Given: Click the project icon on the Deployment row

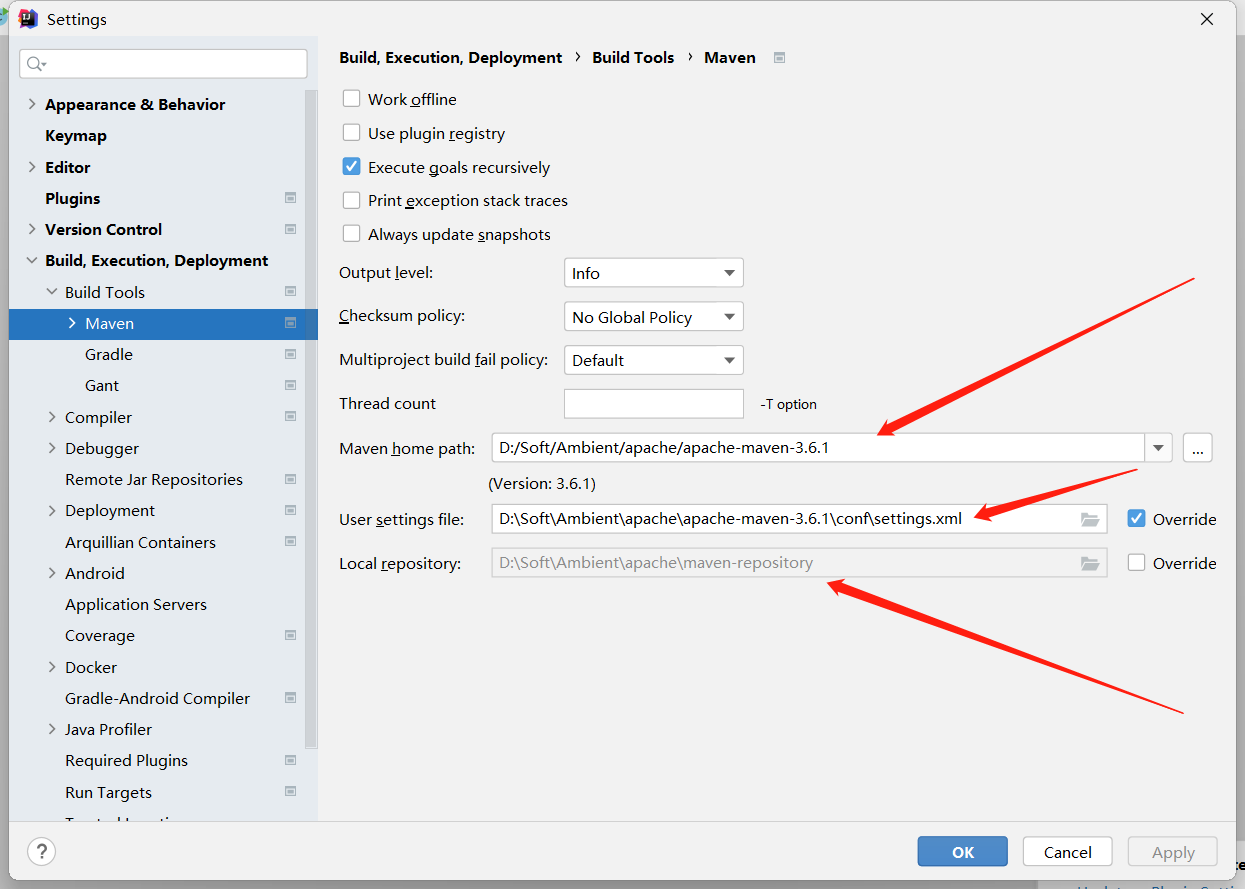Looking at the screenshot, I should coord(290,510).
